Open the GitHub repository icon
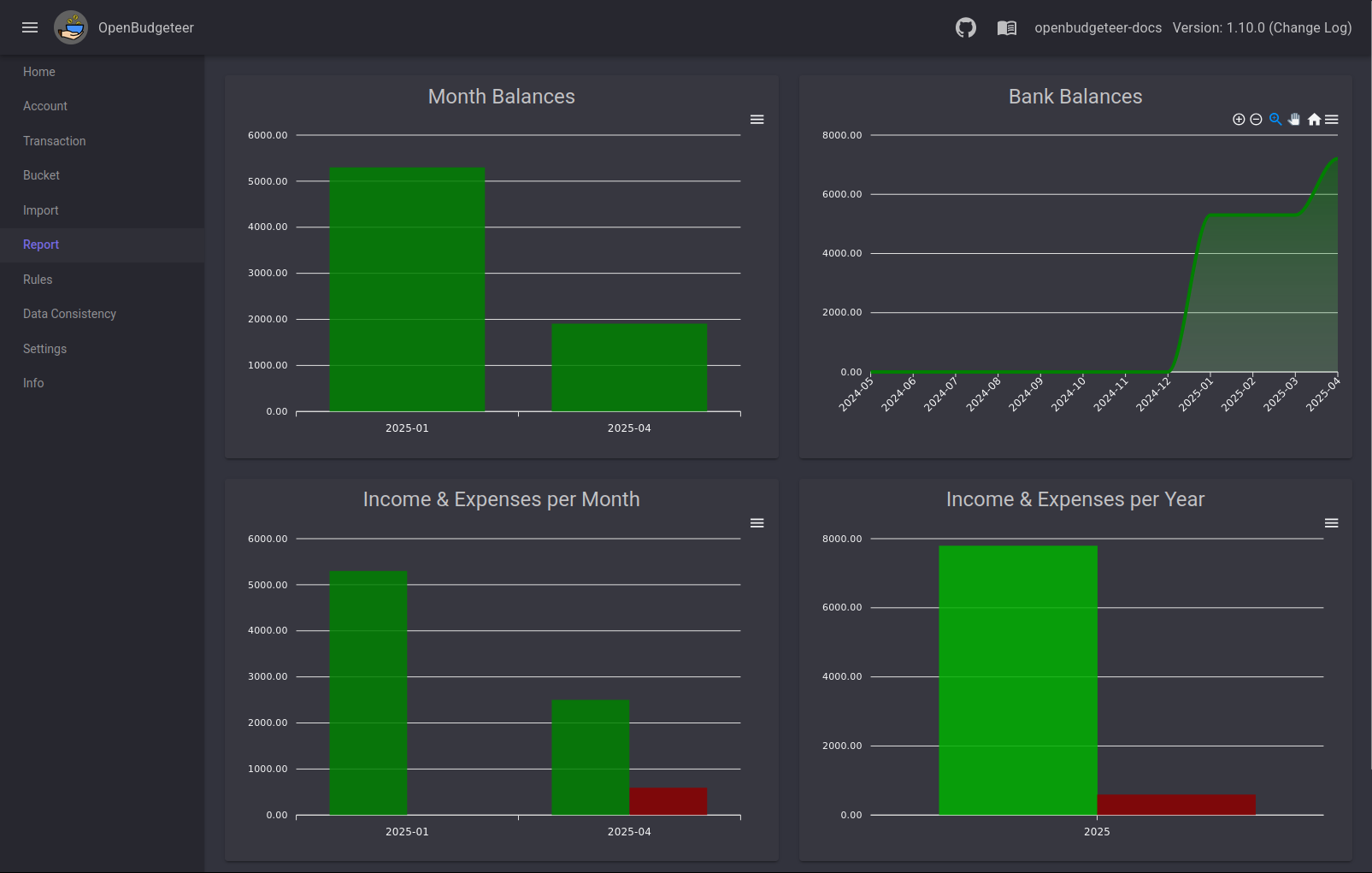The height and width of the screenshot is (873, 1372). pyautogui.click(x=966, y=27)
